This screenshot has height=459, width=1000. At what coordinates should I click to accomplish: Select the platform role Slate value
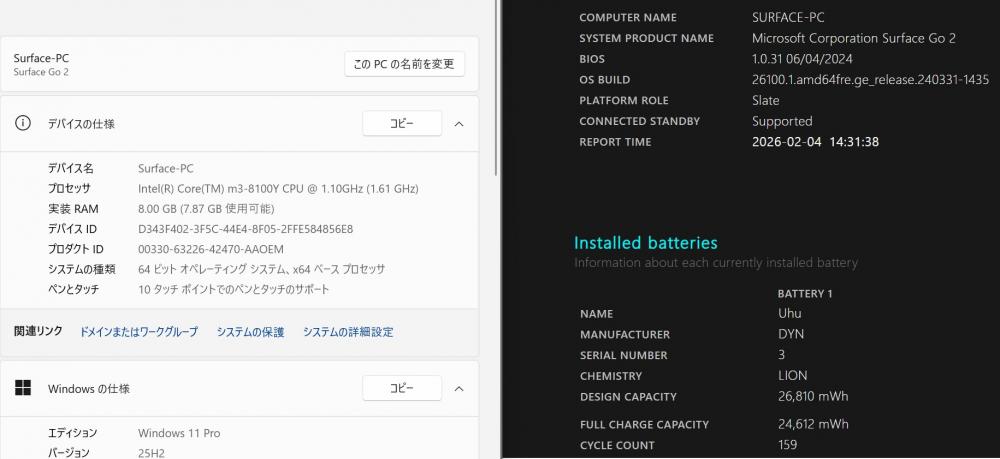click(x=765, y=101)
